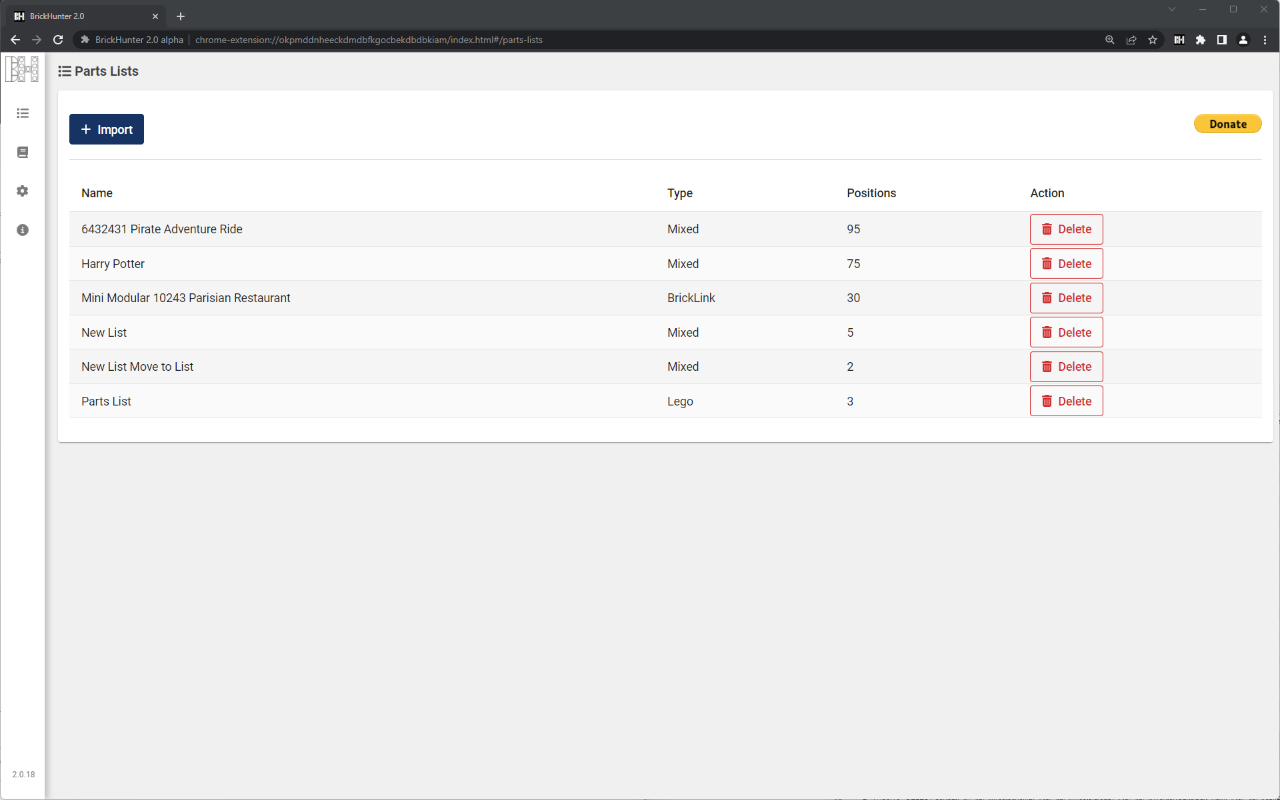Click the Action column header
Image resolution: width=1280 pixels, height=800 pixels.
coord(1047,193)
